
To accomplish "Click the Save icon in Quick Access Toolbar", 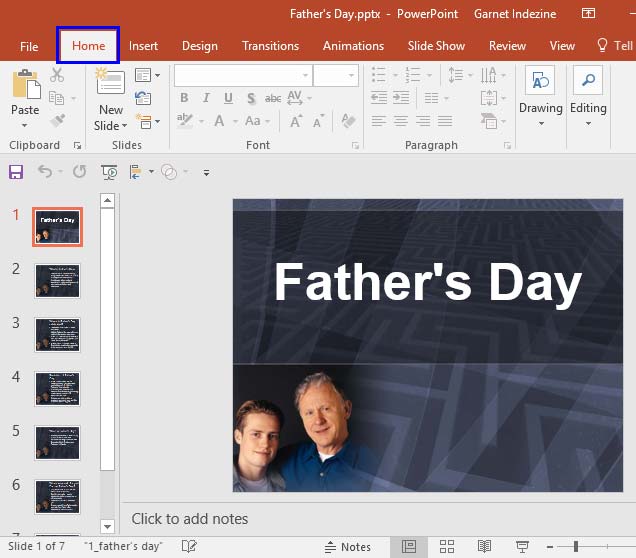I will [16, 172].
